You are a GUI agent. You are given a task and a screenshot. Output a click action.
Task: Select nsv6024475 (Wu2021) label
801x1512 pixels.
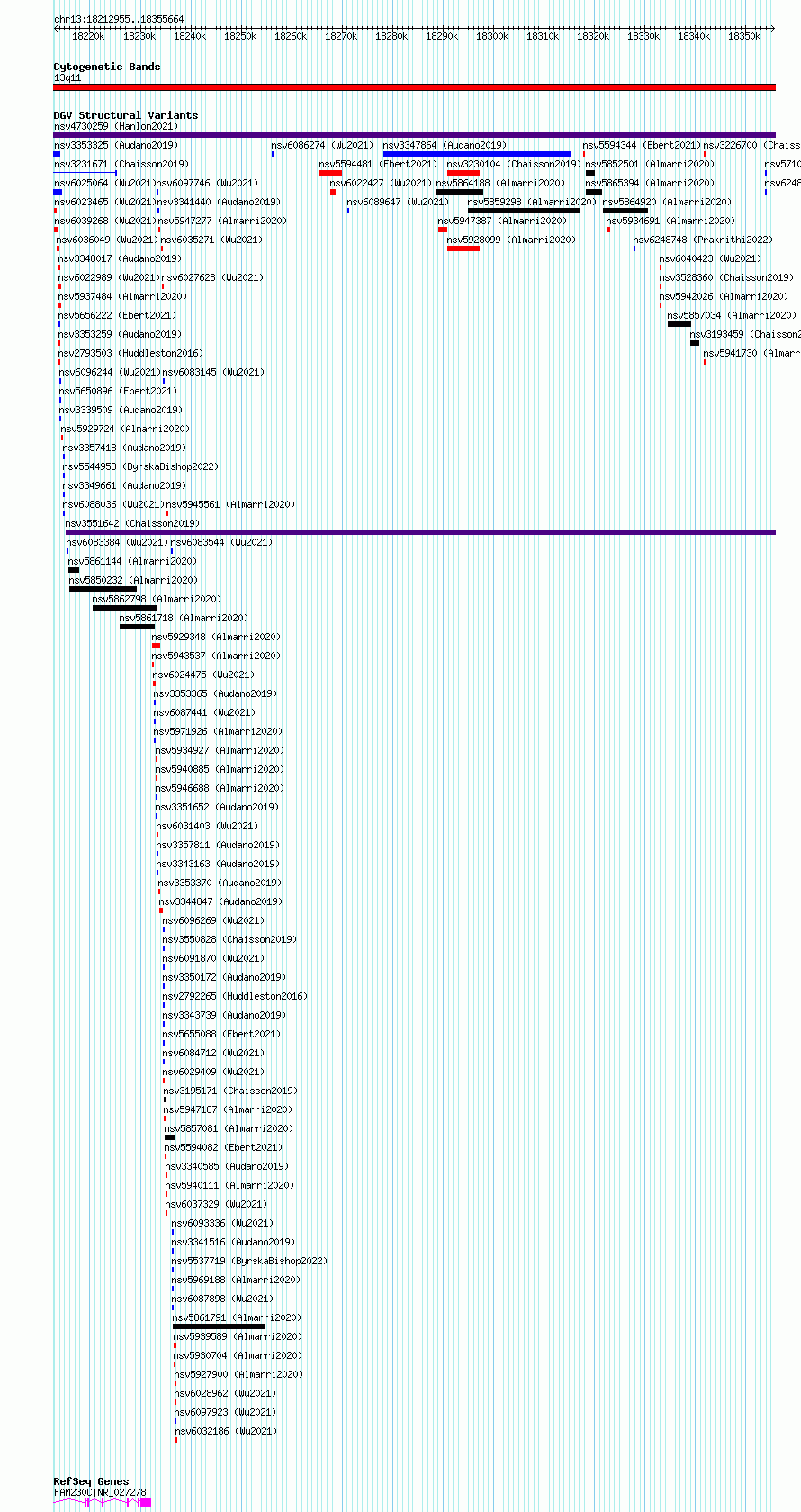point(203,675)
